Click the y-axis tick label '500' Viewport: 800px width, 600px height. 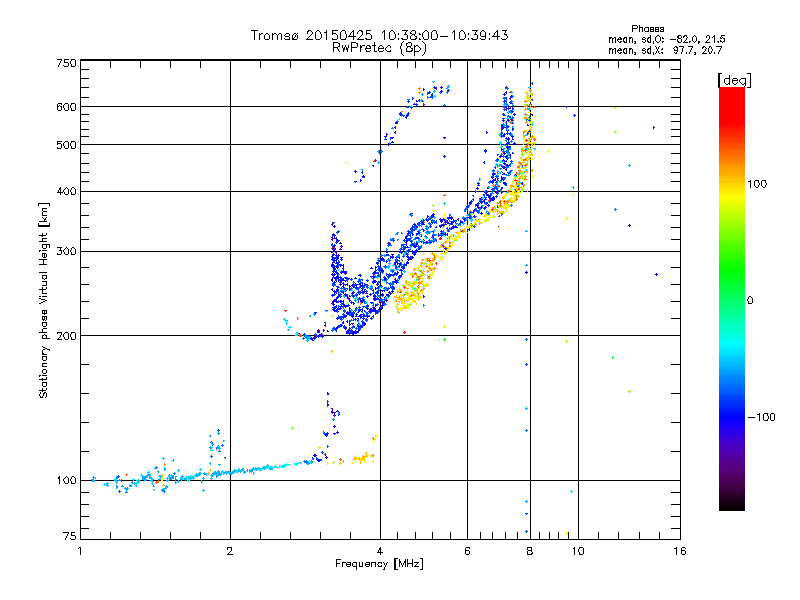point(67,145)
